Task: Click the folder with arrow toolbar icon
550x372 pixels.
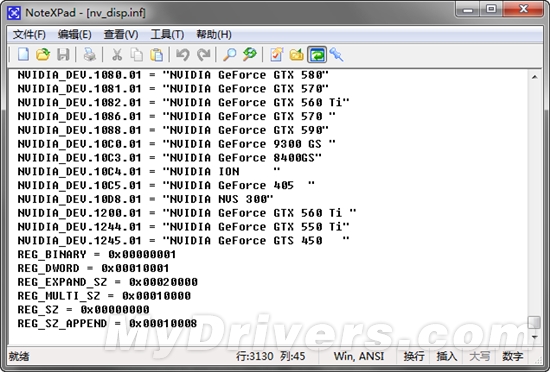Action: 296,55
